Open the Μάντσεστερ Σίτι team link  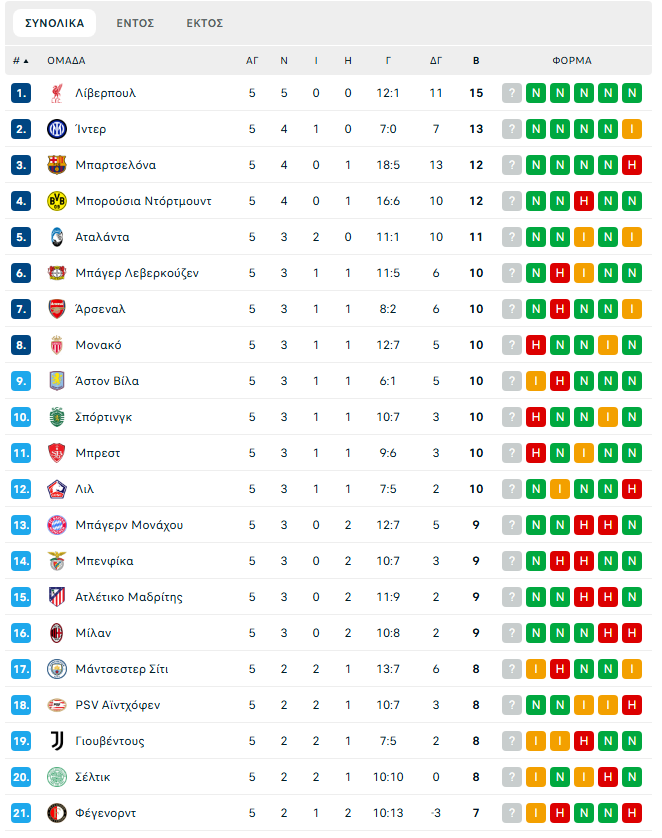[121, 669]
